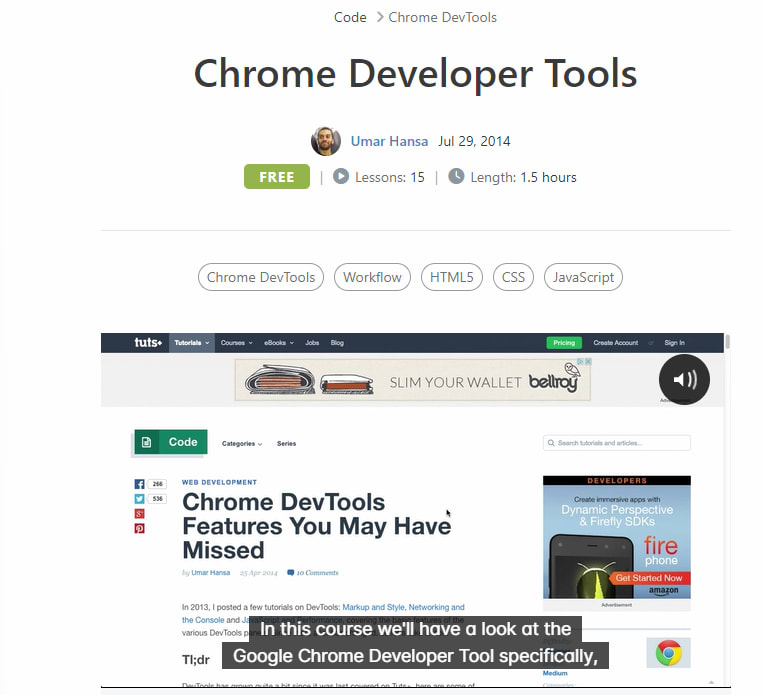Click the article title Chrome DevTools Features

click(x=317, y=526)
